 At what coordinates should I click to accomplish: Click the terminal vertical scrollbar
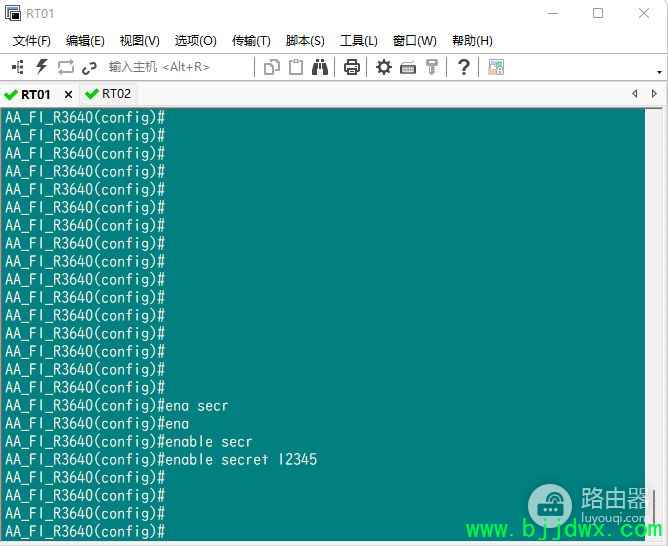coord(656,324)
